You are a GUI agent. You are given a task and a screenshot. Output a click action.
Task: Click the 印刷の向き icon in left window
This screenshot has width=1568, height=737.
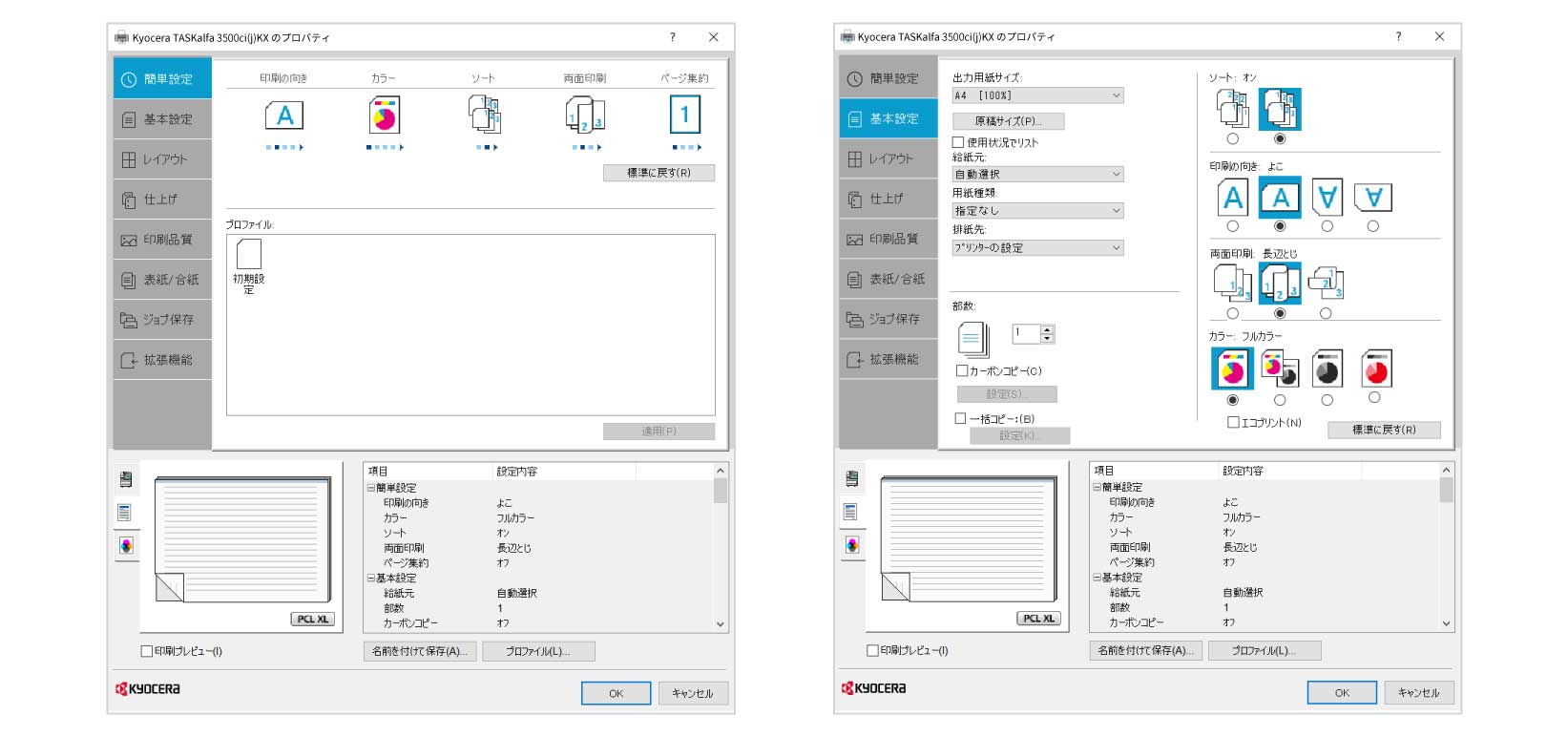(283, 116)
